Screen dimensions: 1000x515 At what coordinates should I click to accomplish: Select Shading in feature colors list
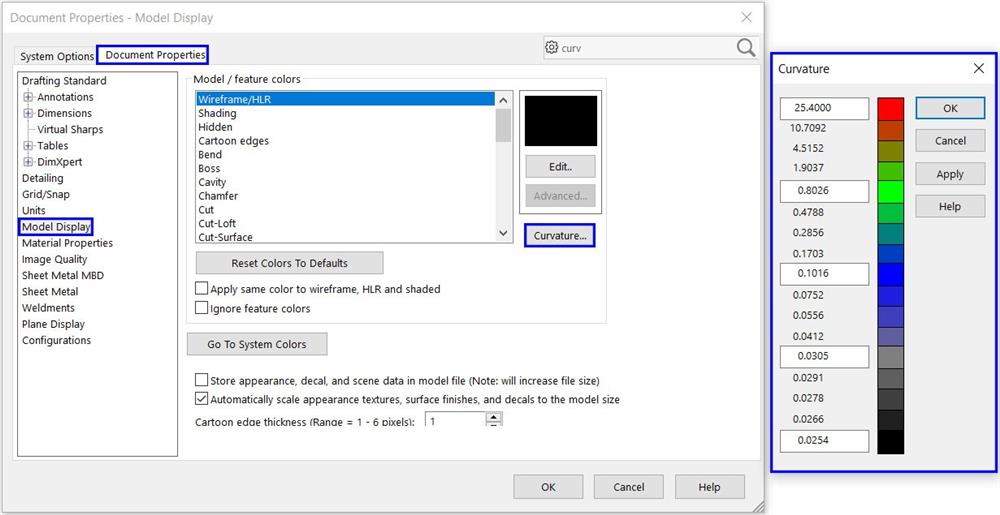(217, 114)
